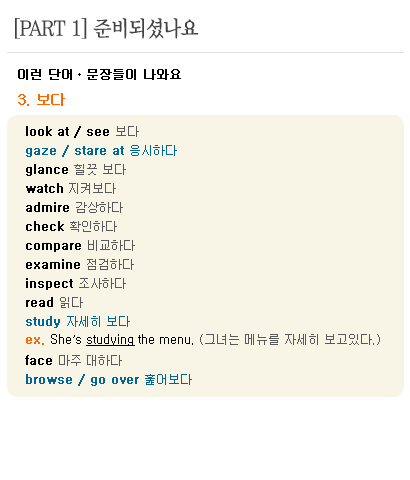Viewport: 410px width, 480px height.
Task: Select the Korean translation '그녀는 메뉴를 자세히 보고있다'
Action: pyautogui.click(x=290, y=340)
